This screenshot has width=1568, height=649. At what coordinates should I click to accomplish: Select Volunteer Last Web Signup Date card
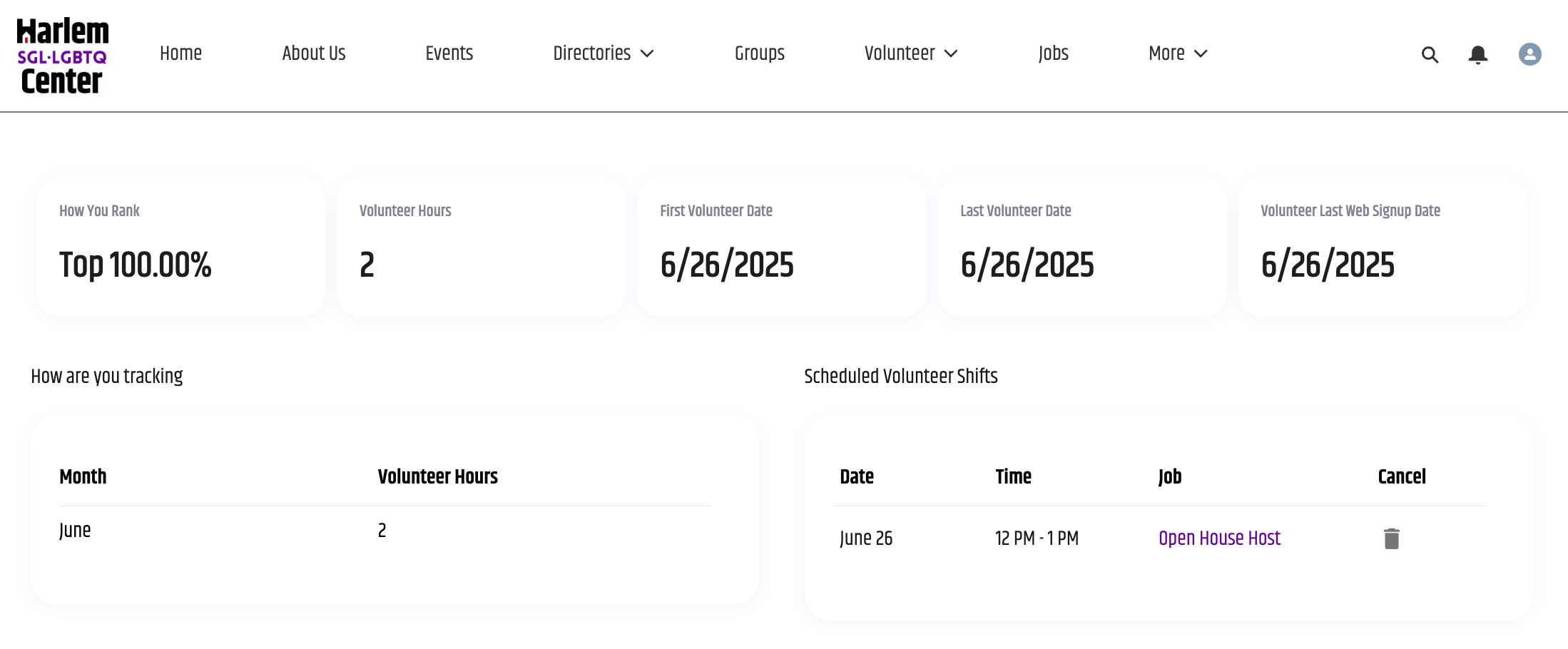coord(1382,247)
